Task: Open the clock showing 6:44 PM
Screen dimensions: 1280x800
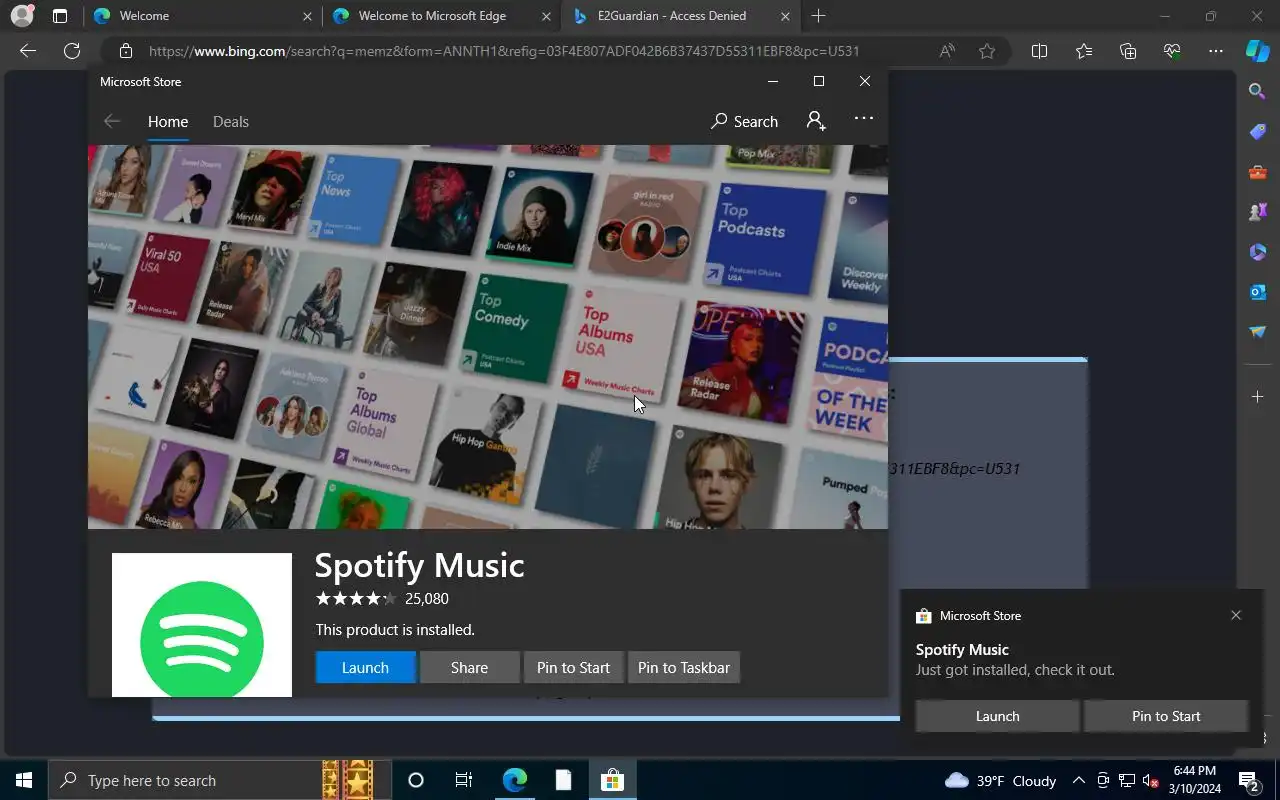Action: [1195, 780]
